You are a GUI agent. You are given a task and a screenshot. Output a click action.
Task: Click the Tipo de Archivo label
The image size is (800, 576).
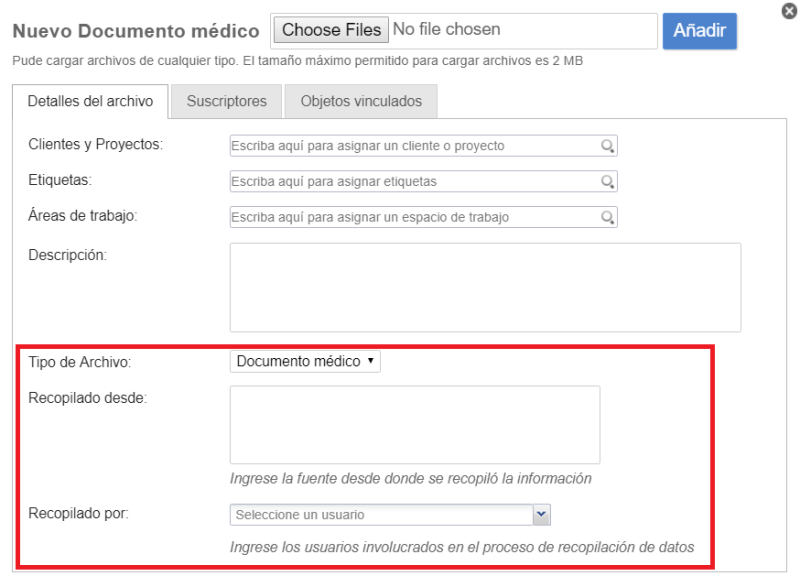coord(80,361)
